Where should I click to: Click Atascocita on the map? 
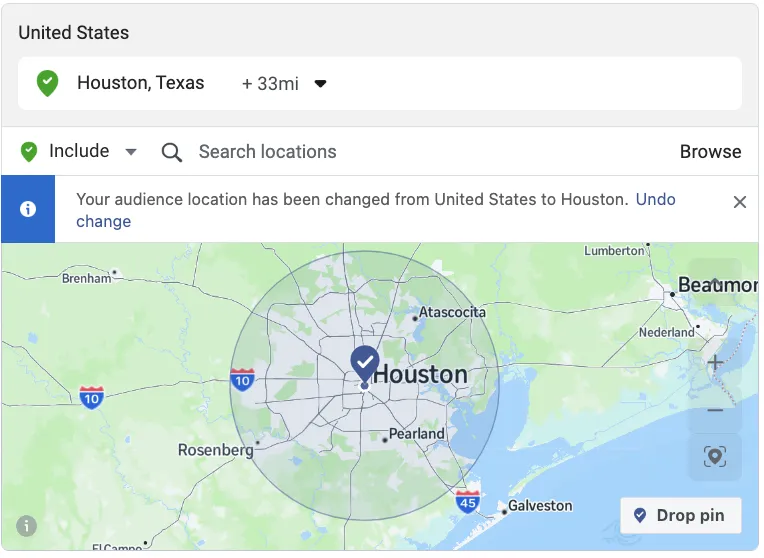pos(452,312)
